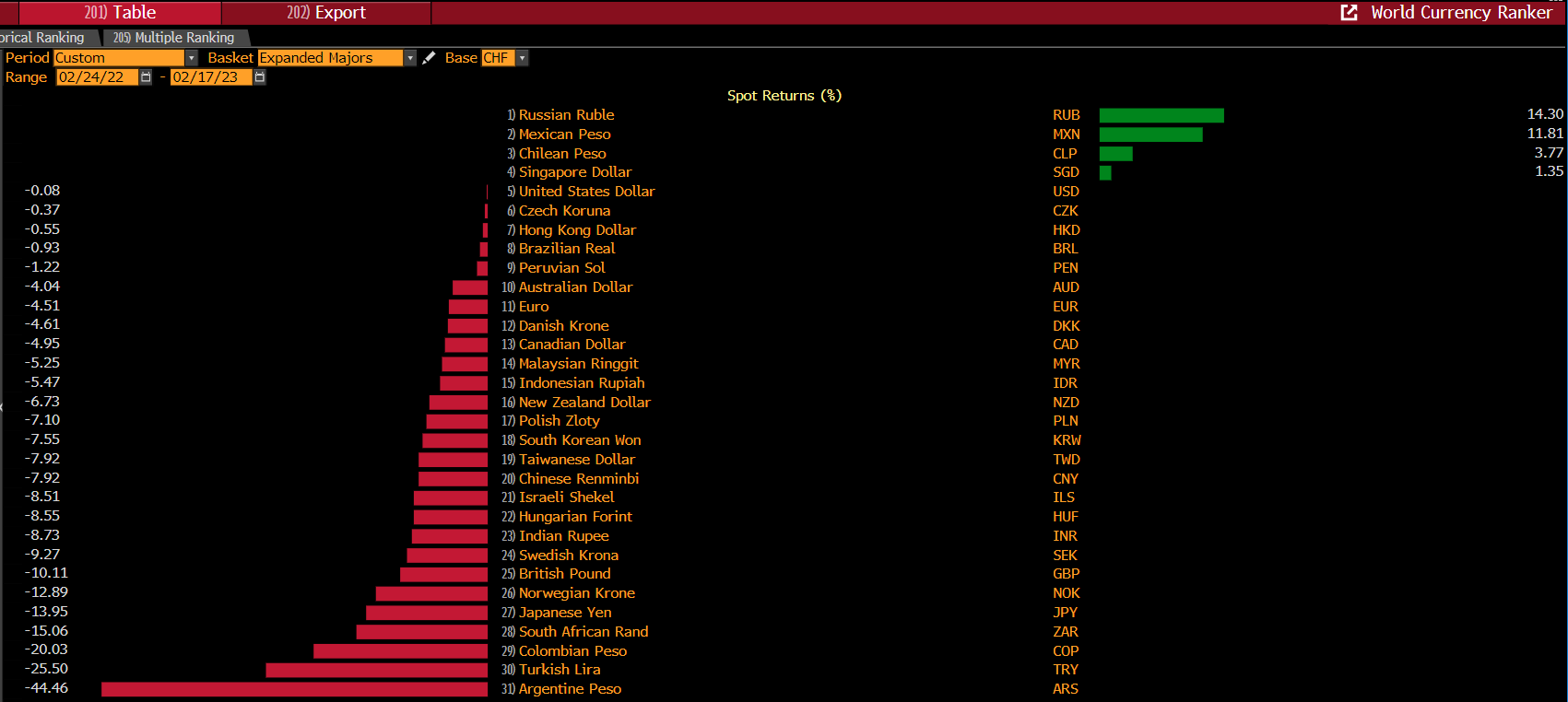The width and height of the screenshot is (1568, 702).
Task: Click the red Turkish Lira return bar
Action: [376, 670]
